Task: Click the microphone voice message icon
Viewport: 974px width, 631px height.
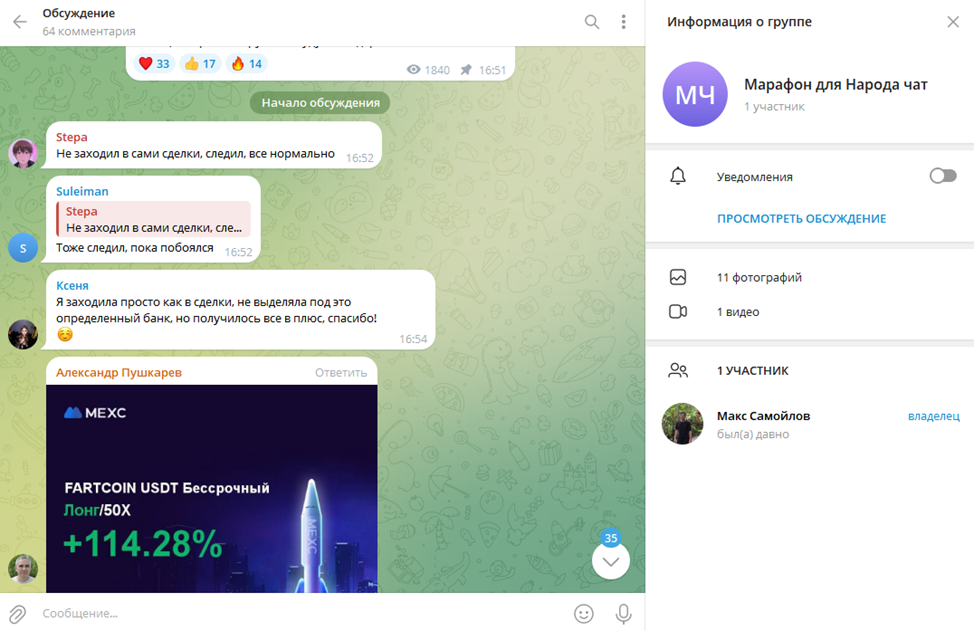Action: pos(623,613)
